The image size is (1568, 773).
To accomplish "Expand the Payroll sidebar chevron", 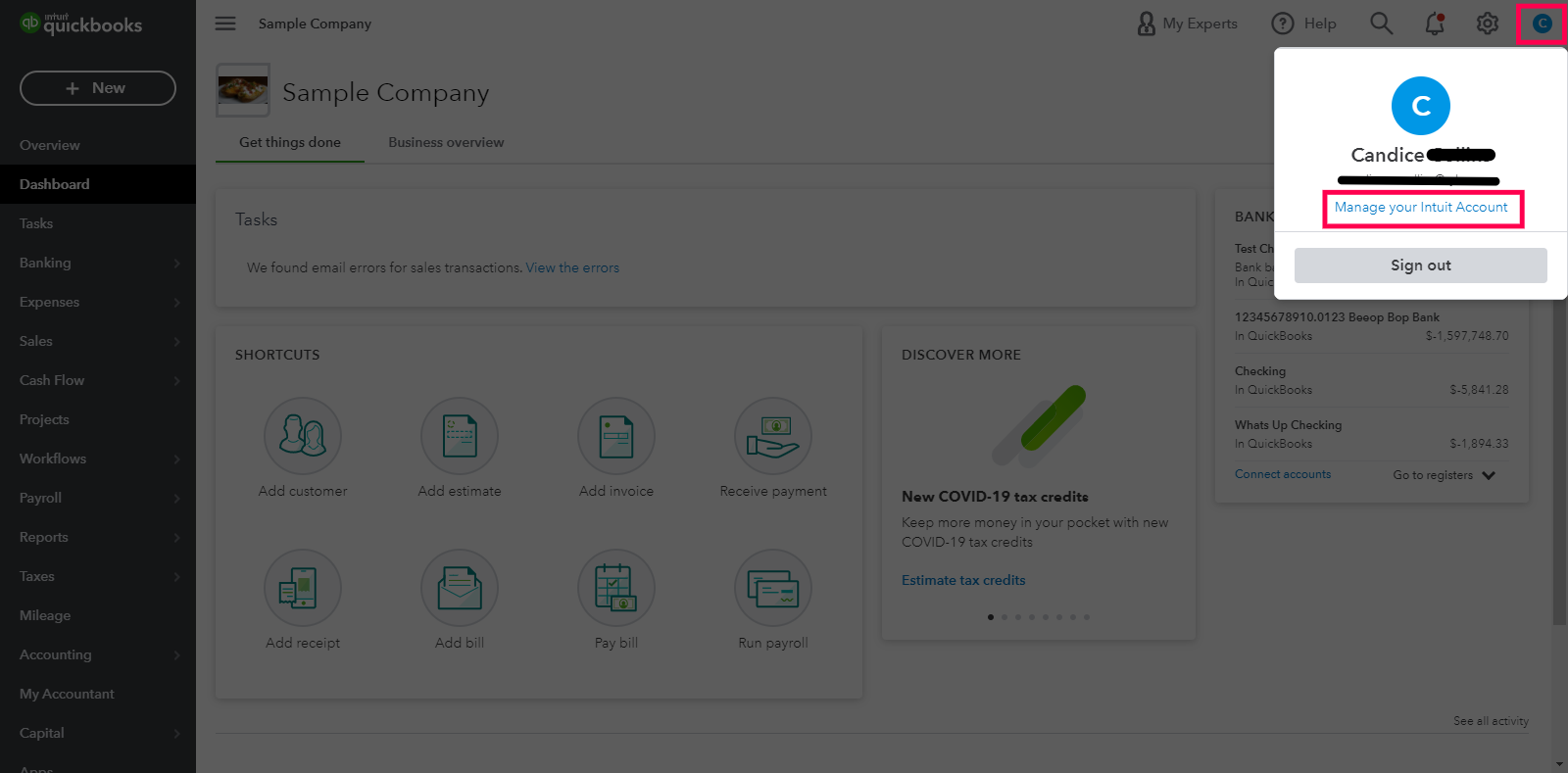I will coord(176,499).
